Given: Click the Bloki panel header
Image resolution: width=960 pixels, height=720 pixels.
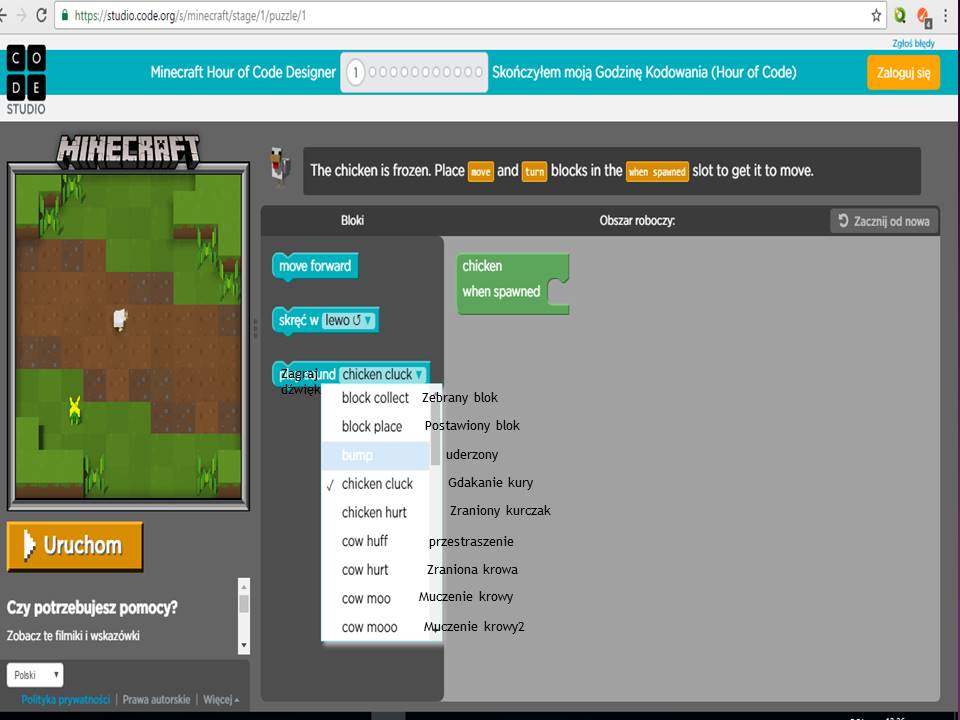Looking at the screenshot, I should coord(352,220).
